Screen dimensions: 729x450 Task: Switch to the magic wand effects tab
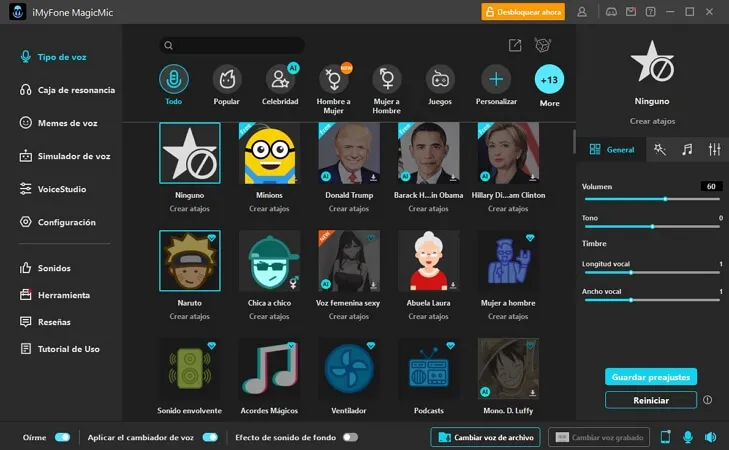tap(660, 149)
